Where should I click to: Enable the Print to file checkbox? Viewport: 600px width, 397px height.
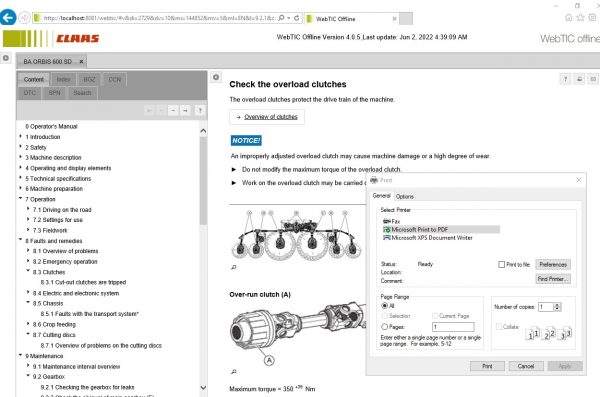coord(501,265)
